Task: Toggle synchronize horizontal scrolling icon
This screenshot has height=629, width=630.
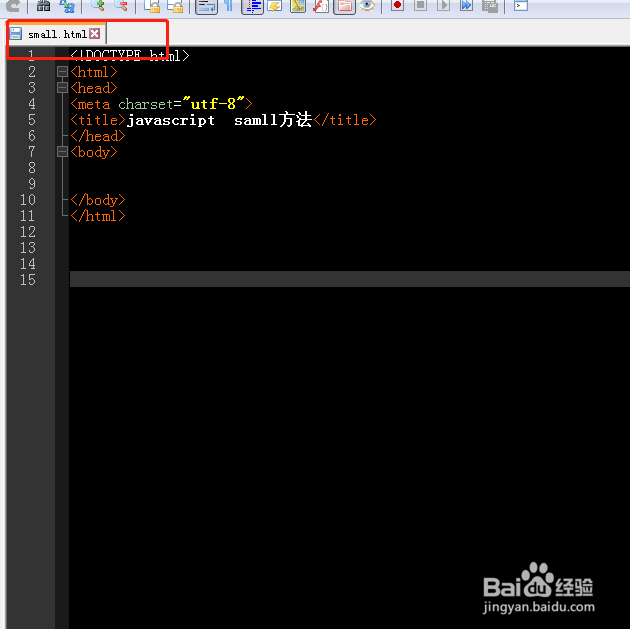Action: point(175,6)
